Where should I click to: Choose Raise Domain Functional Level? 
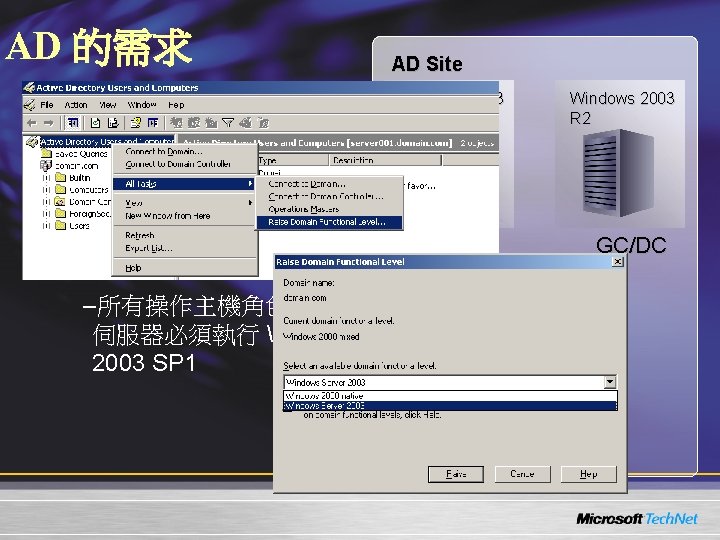[329, 222]
